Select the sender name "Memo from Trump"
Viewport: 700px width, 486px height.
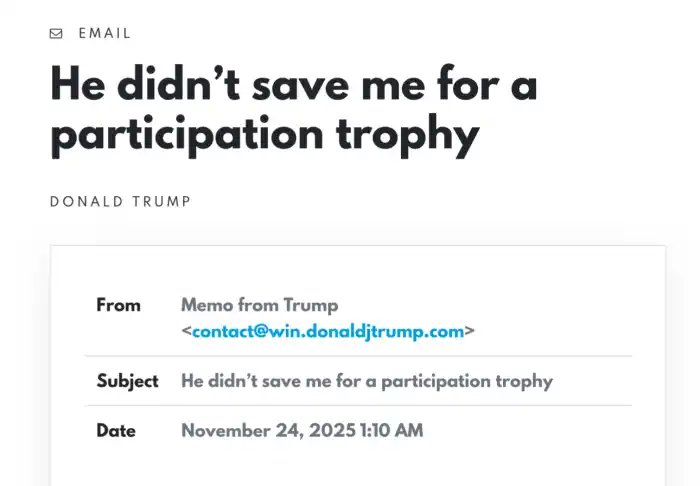(x=259, y=305)
